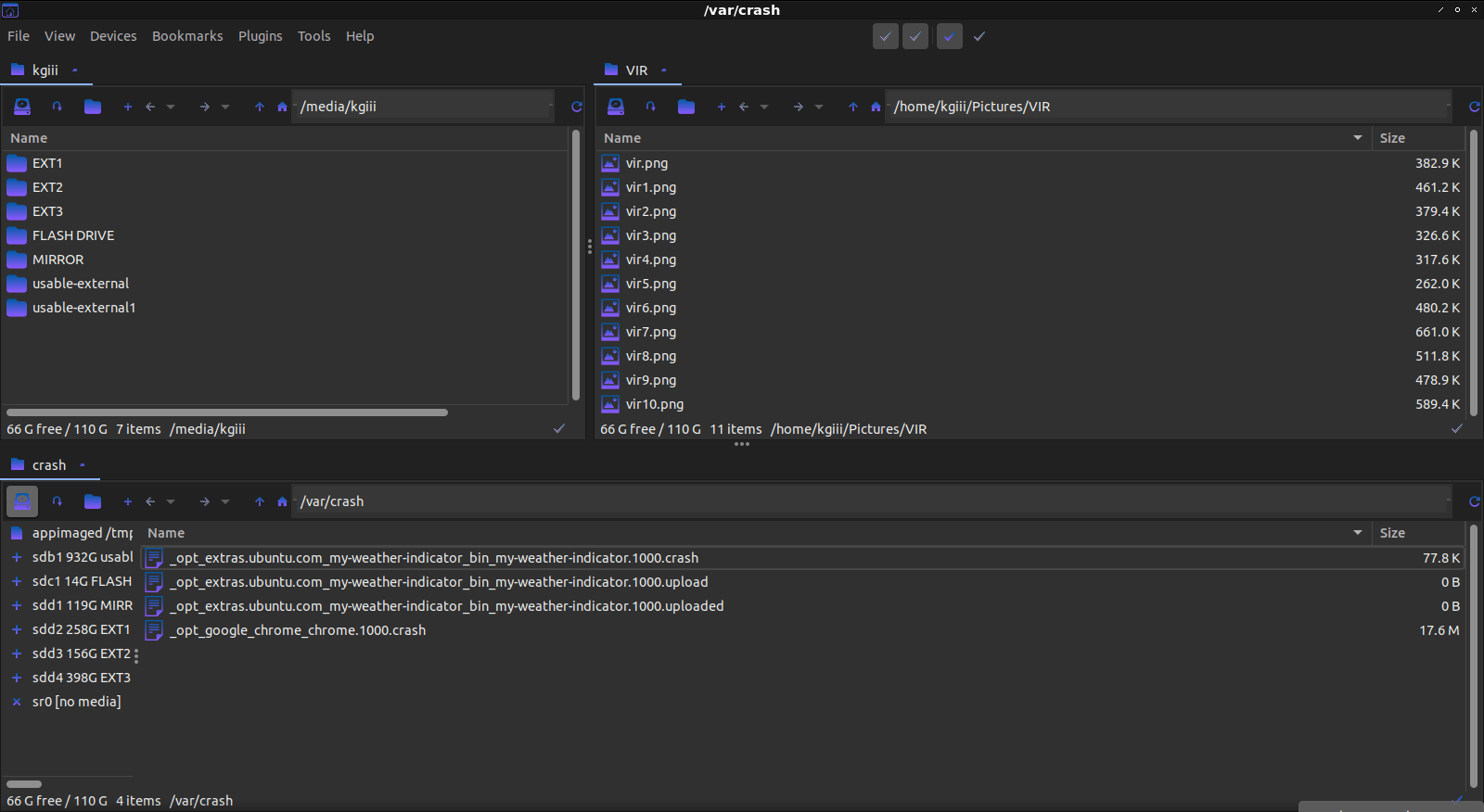Screen dimensions: 1484x812
Task: Open the Help menu
Action: click(x=360, y=36)
